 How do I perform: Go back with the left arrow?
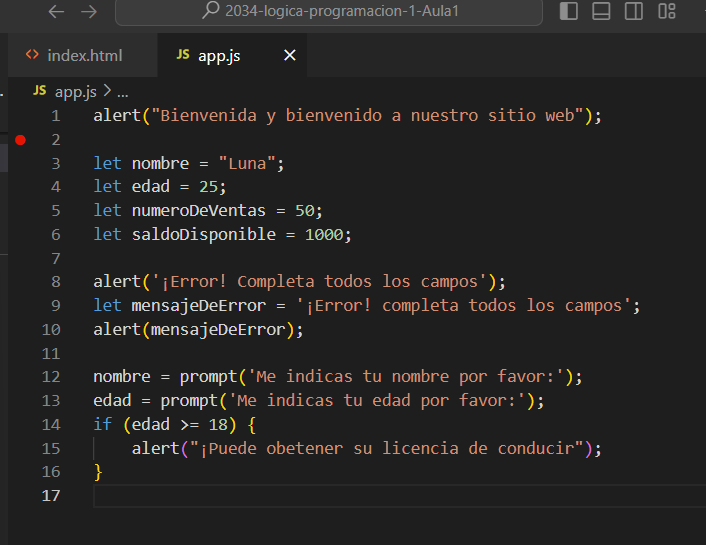coord(56,11)
